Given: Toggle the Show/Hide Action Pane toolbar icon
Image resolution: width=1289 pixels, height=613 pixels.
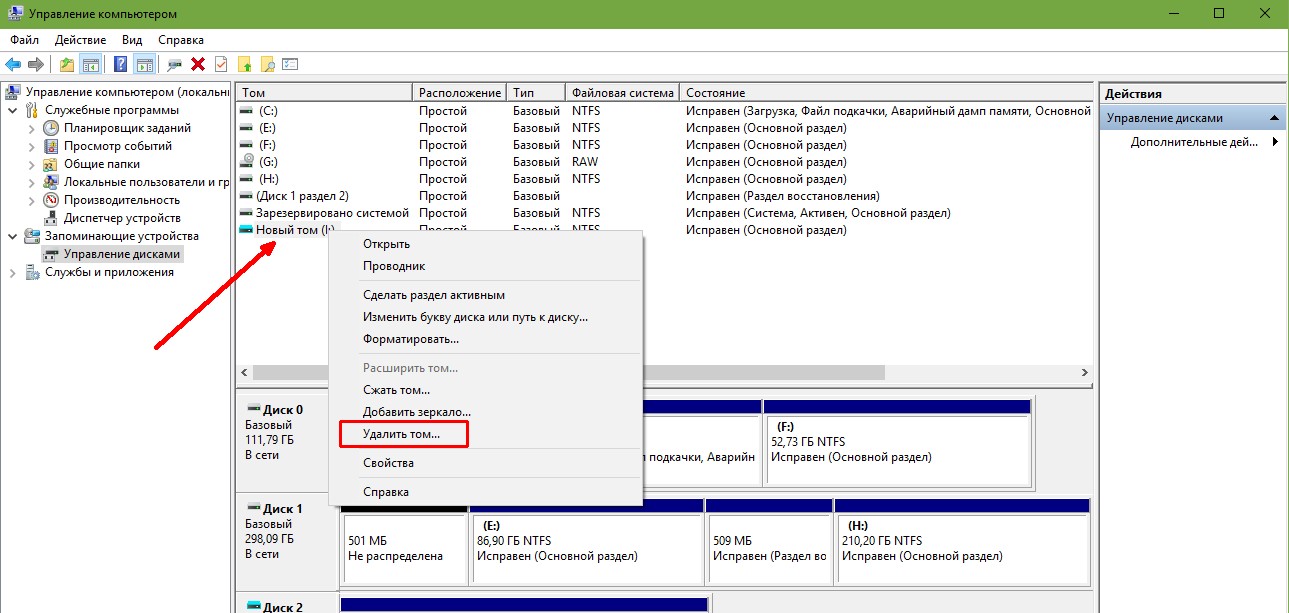Looking at the screenshot, I should (144, 64).
